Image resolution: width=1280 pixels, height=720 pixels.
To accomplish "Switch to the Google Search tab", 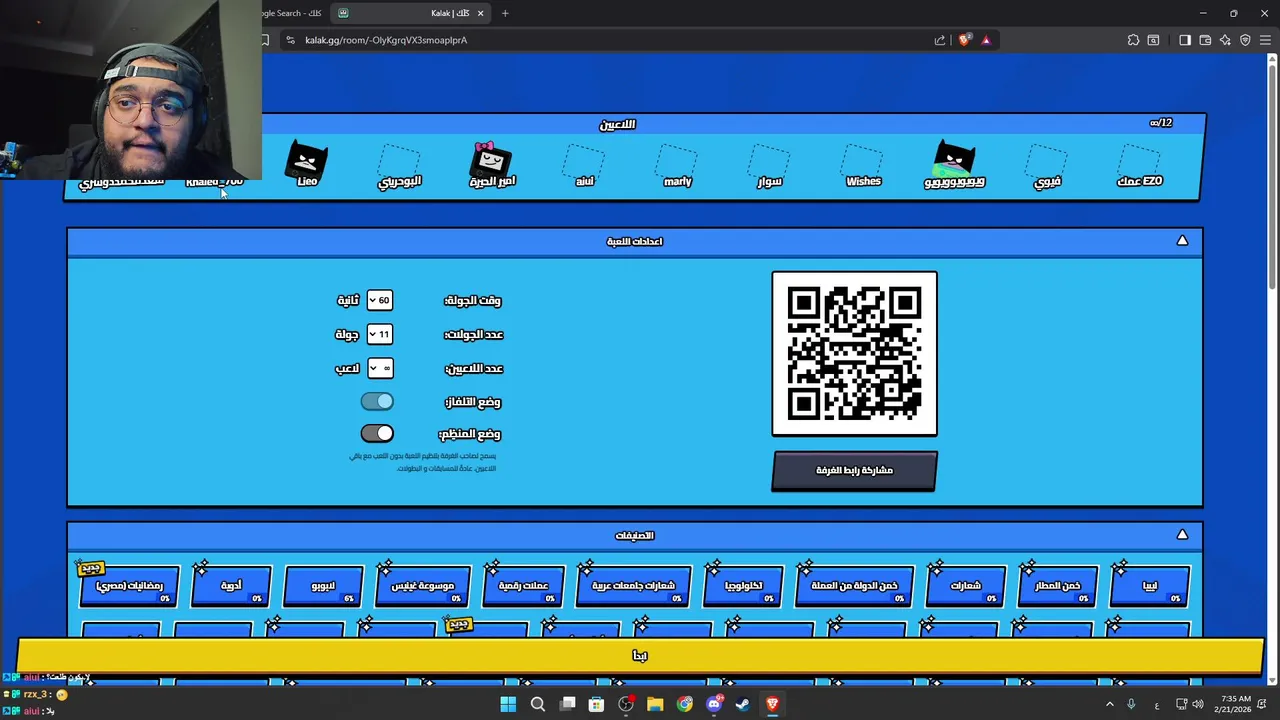I will tap(293, 13).
